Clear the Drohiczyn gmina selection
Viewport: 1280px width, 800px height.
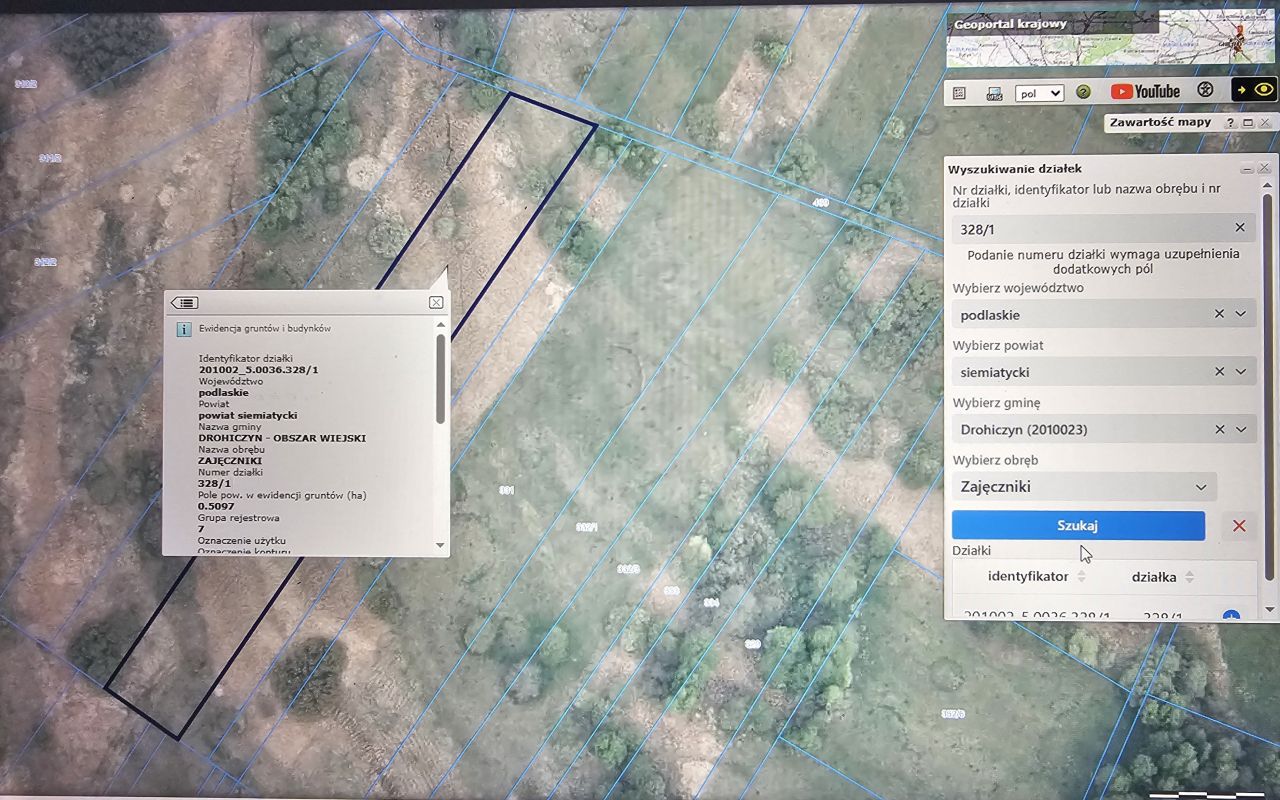tap(1219, 429)
